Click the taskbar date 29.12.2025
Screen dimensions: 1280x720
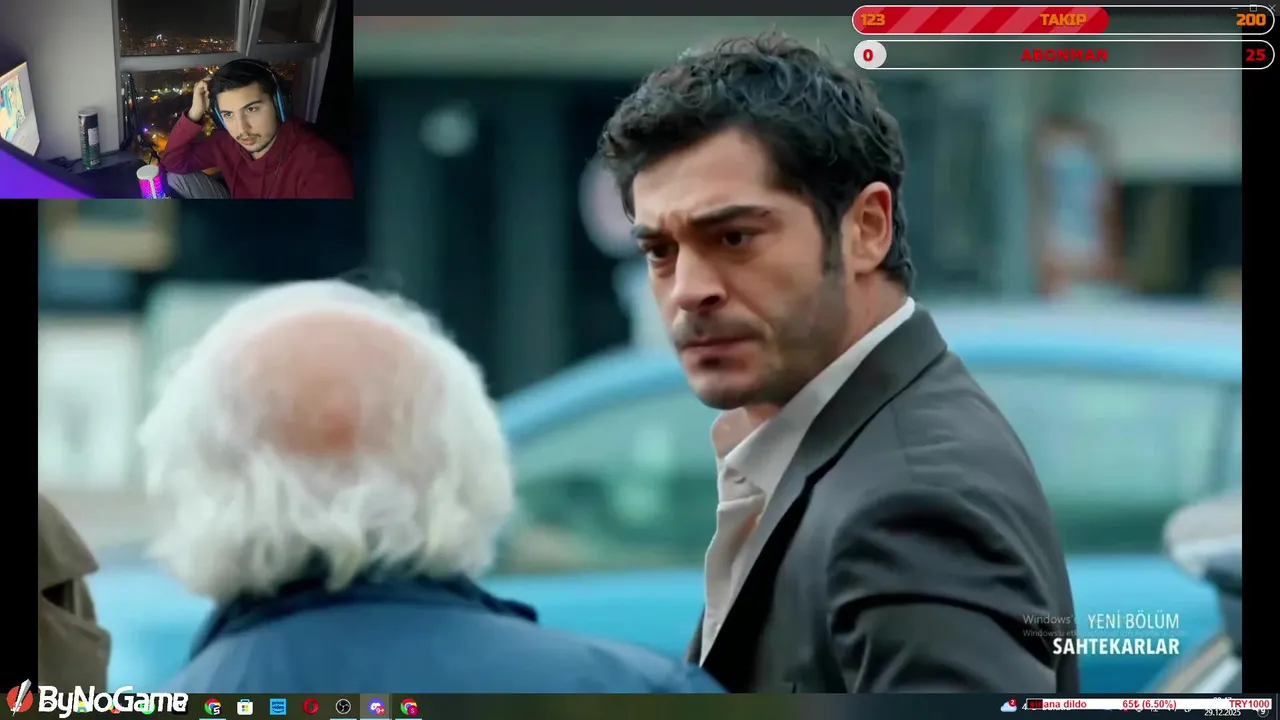(1221, 713)
